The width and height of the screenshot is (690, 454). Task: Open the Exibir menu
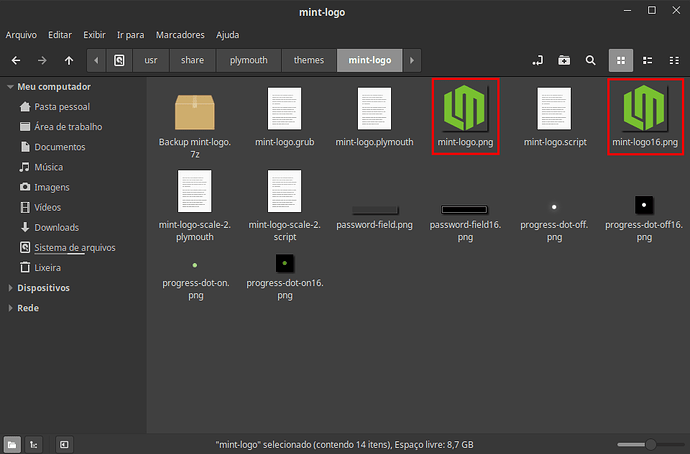(95, 35)
